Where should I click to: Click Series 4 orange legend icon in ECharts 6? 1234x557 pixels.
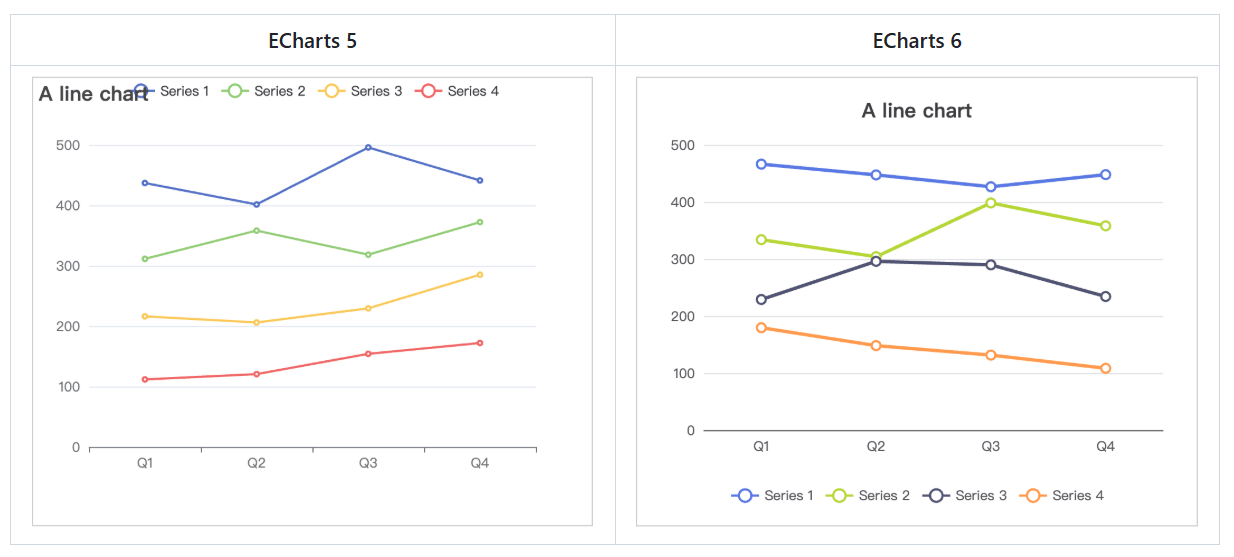[x=1033, y=495]
